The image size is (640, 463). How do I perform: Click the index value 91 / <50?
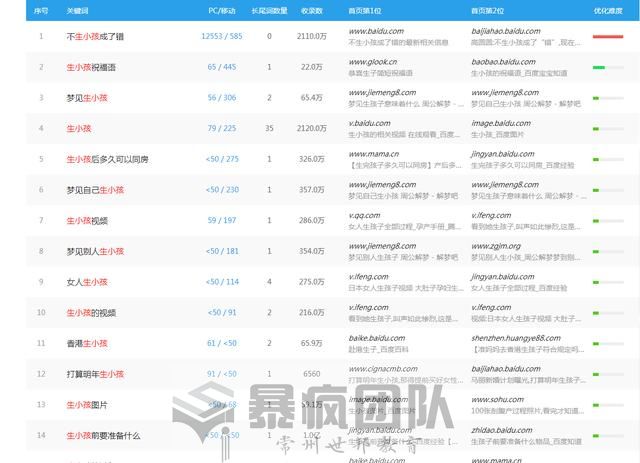222,373
